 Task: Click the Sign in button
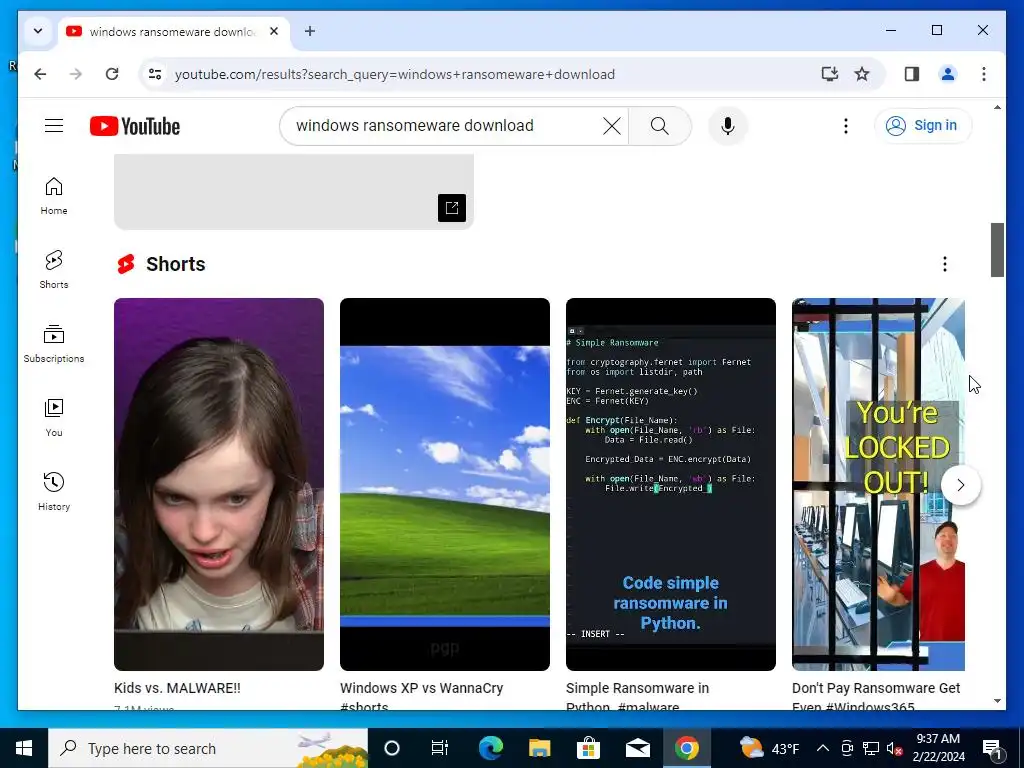[922, 125]
